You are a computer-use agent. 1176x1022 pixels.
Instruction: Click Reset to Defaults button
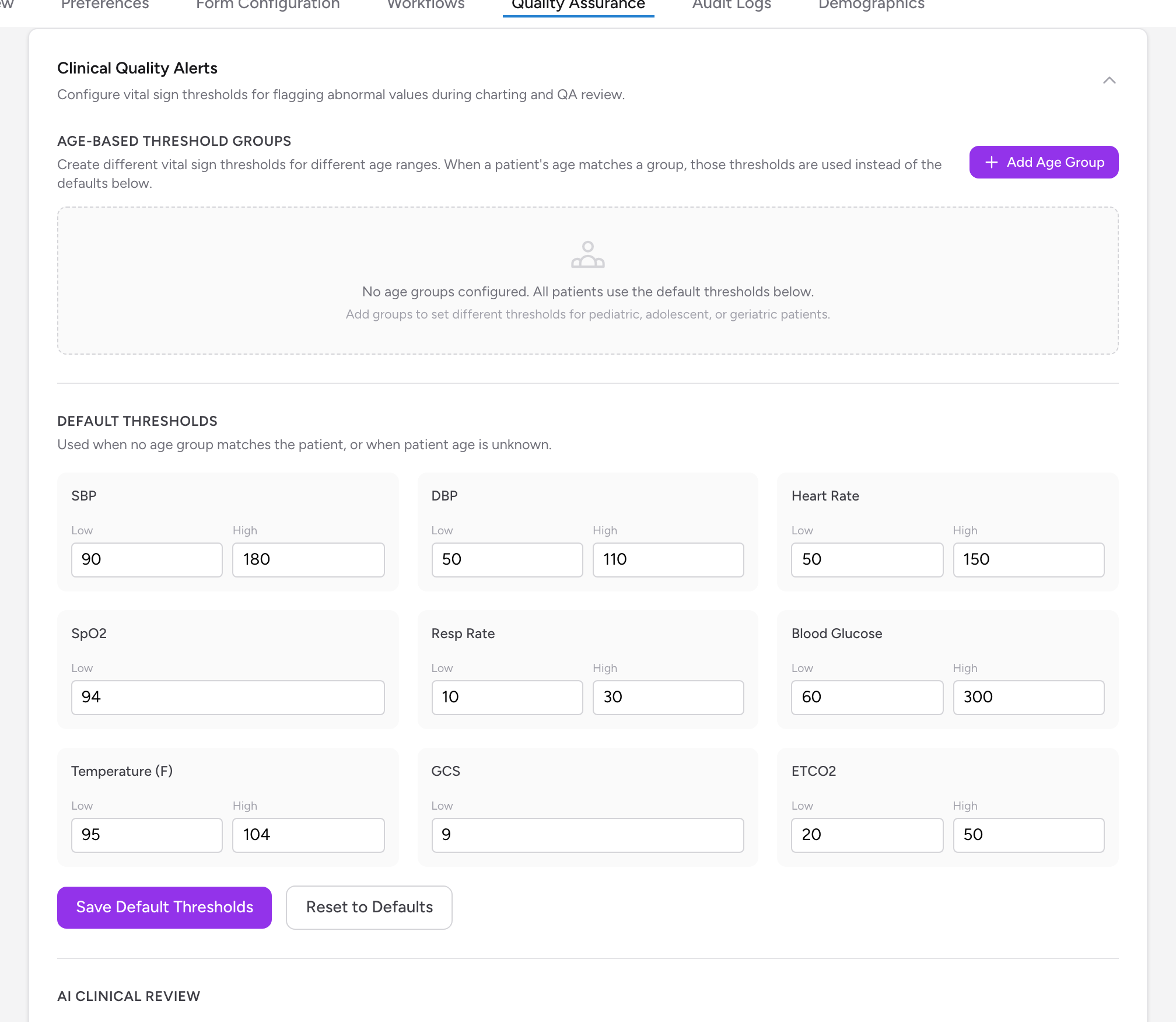(369, 907)
